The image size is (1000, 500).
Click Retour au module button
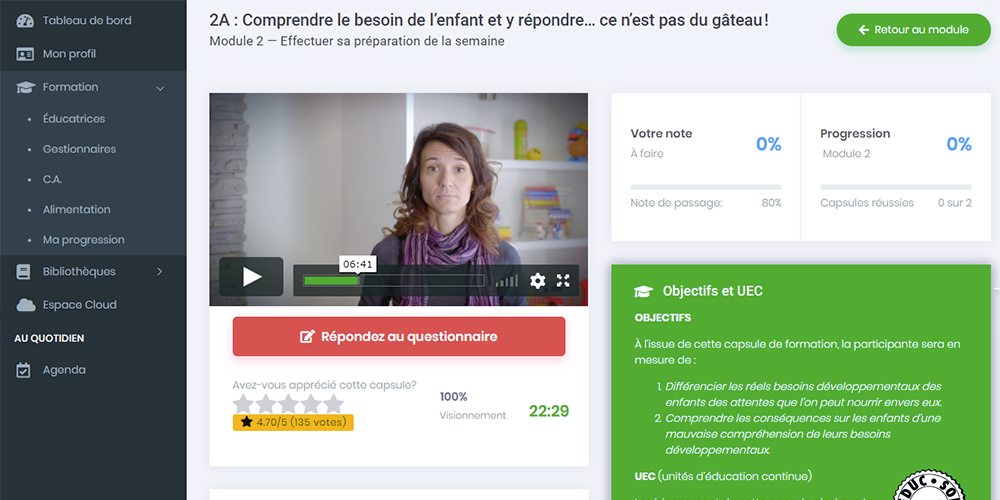pyautogui.click(x=914, y=30)
